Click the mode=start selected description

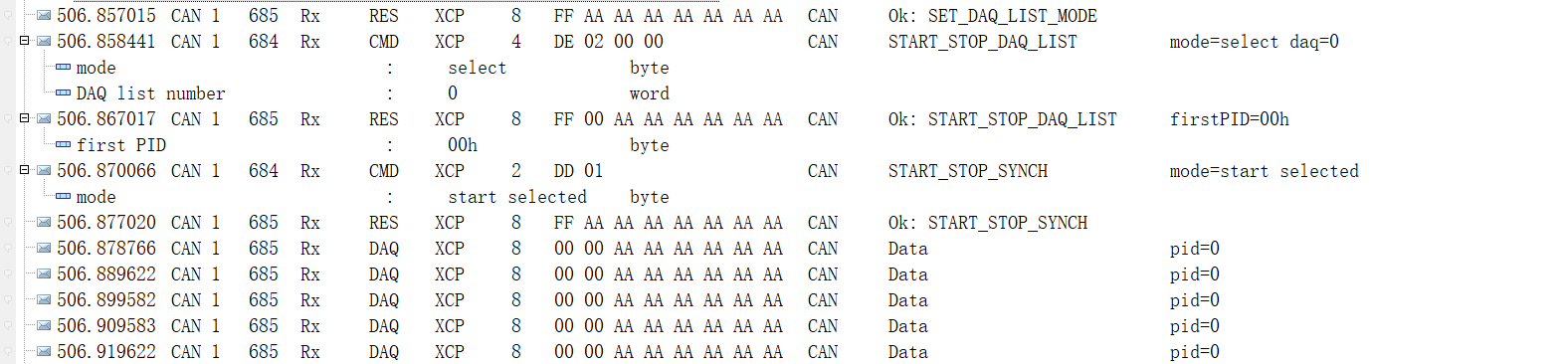(1265, 171)
